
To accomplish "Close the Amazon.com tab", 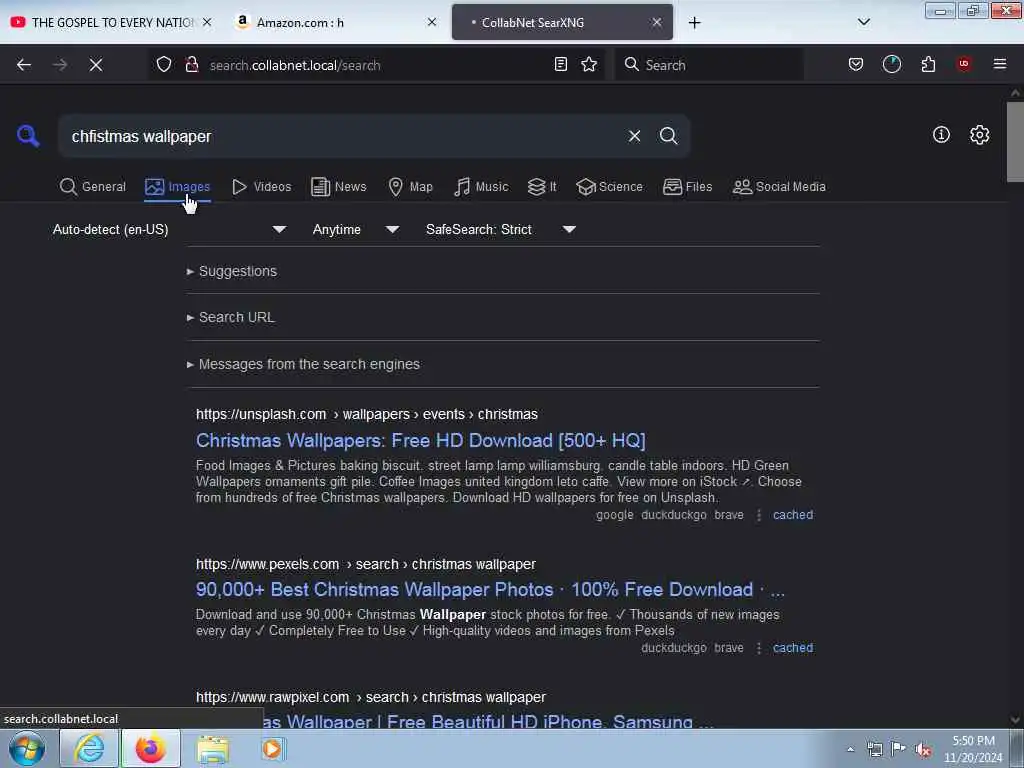I will click(432, 22).
